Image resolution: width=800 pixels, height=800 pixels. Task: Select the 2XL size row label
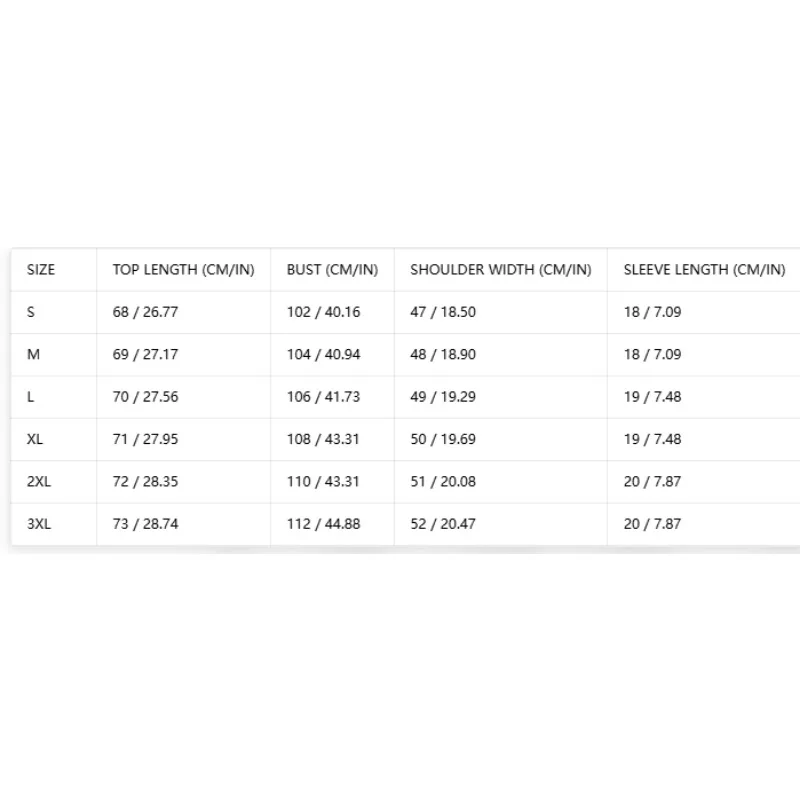[39, 481]
